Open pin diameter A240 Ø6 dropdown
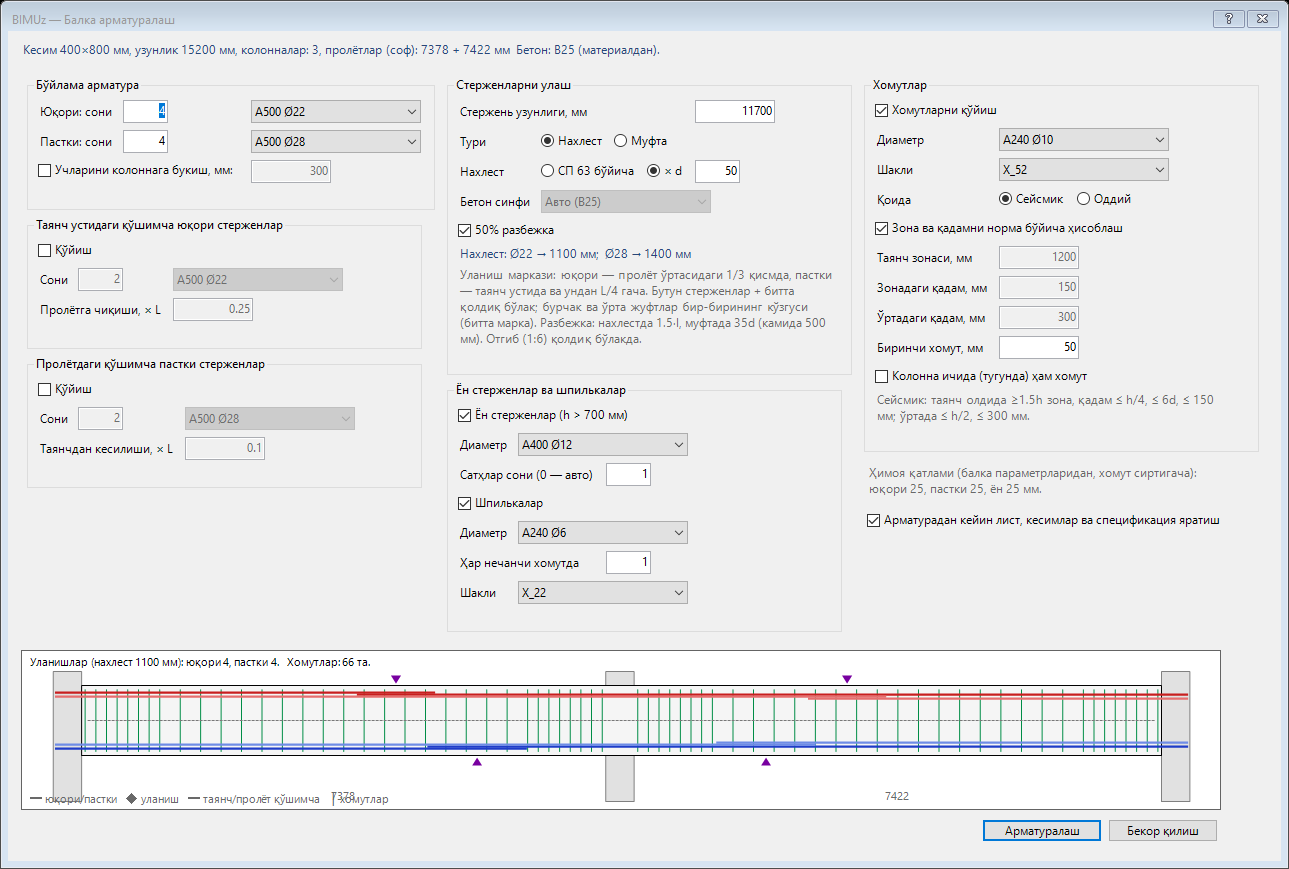 click(603, 533)
